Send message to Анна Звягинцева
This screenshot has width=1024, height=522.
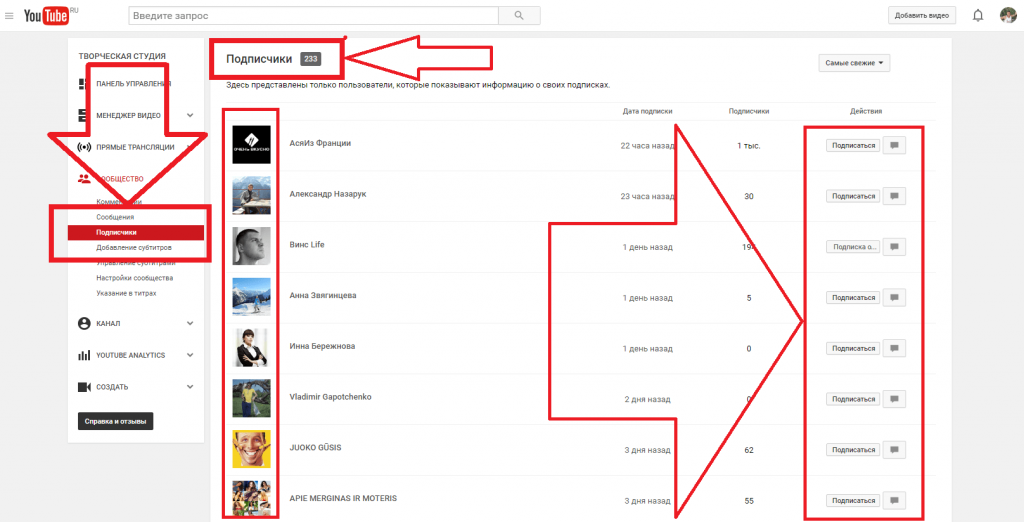point(894,297)
